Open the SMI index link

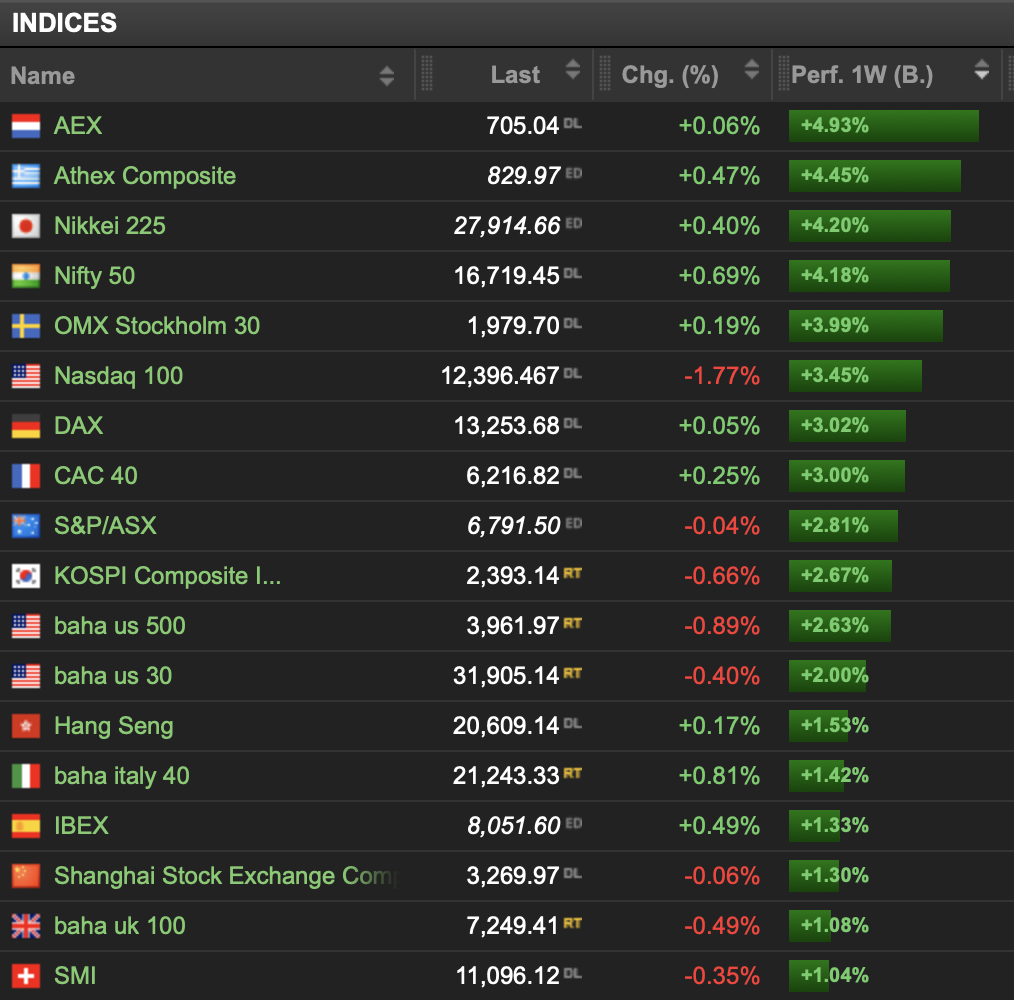tap(75, 975)
